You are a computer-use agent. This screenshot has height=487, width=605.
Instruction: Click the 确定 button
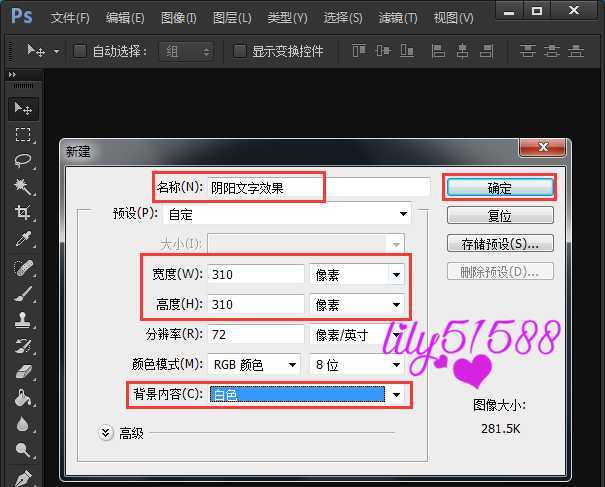[x=500, y=188]
